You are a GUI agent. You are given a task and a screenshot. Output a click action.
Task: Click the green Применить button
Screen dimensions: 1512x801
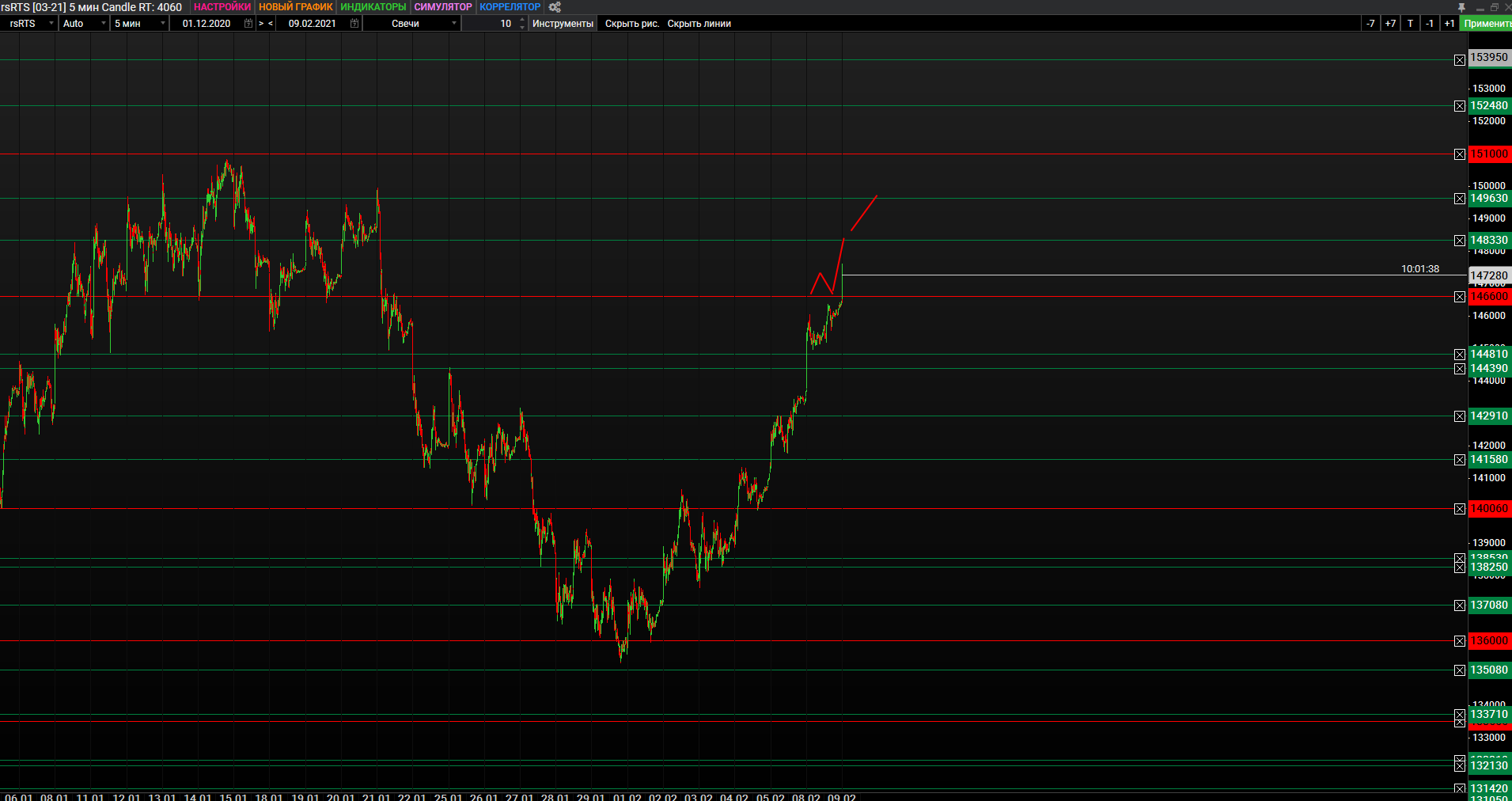pos(1487,24)
